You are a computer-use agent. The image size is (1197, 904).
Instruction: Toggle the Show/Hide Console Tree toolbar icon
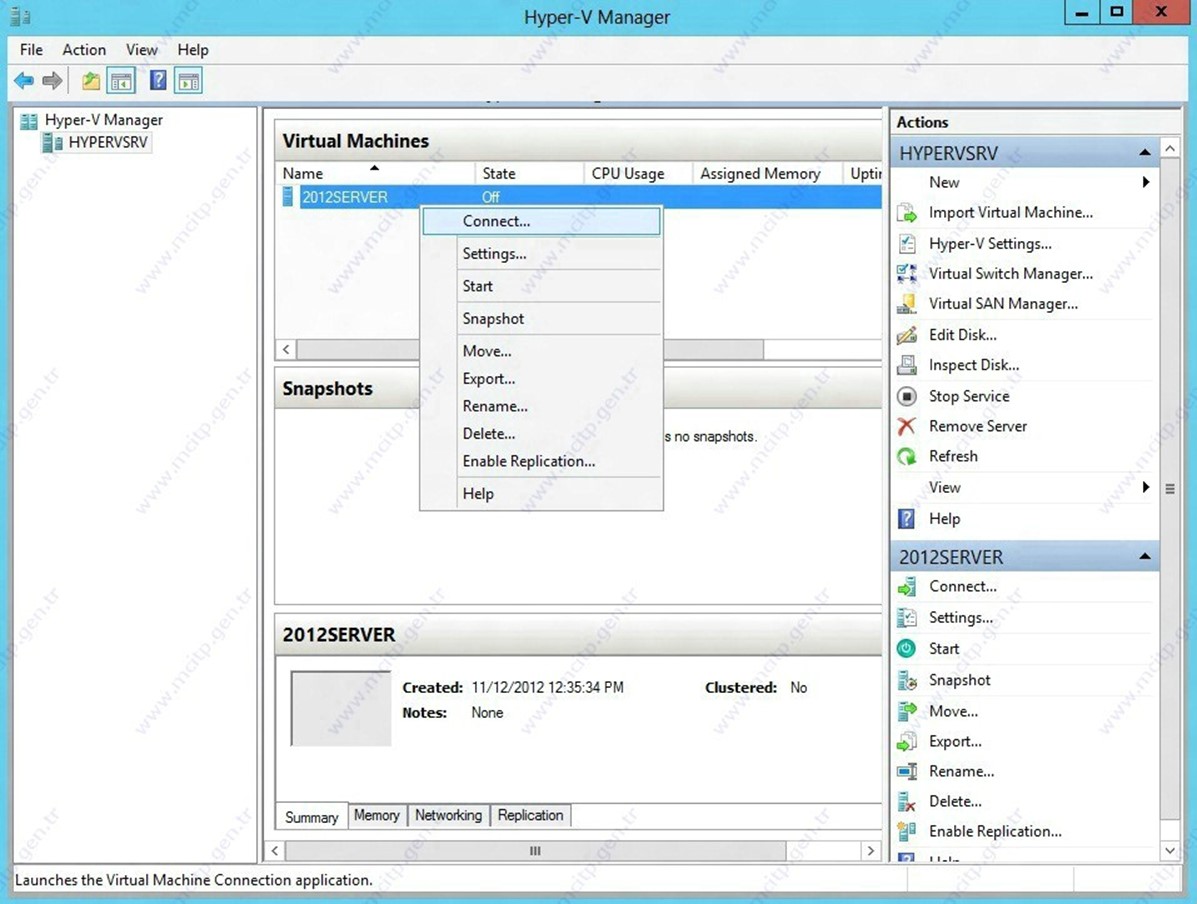coord(121,80)
